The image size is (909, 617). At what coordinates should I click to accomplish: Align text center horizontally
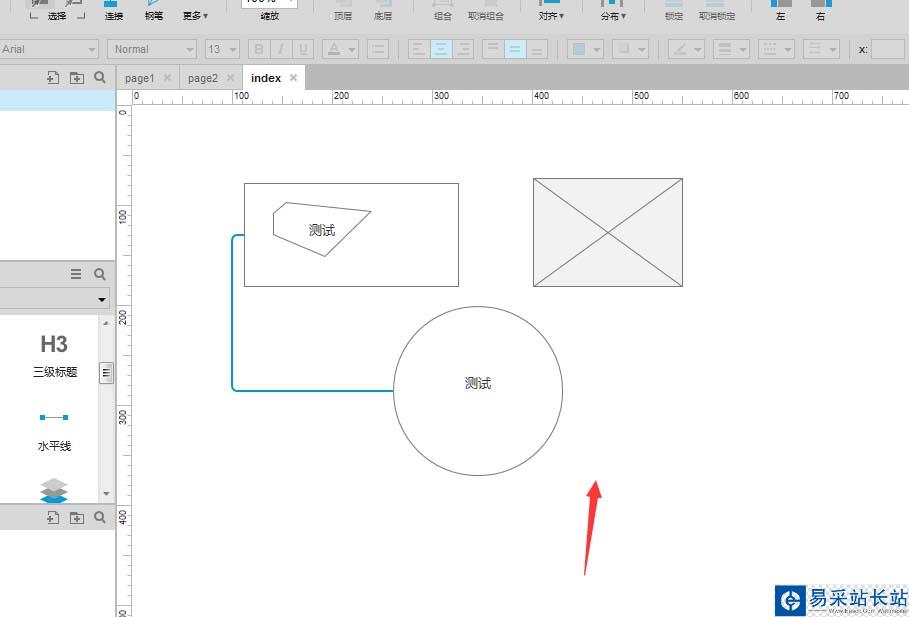tap(441, 49)
